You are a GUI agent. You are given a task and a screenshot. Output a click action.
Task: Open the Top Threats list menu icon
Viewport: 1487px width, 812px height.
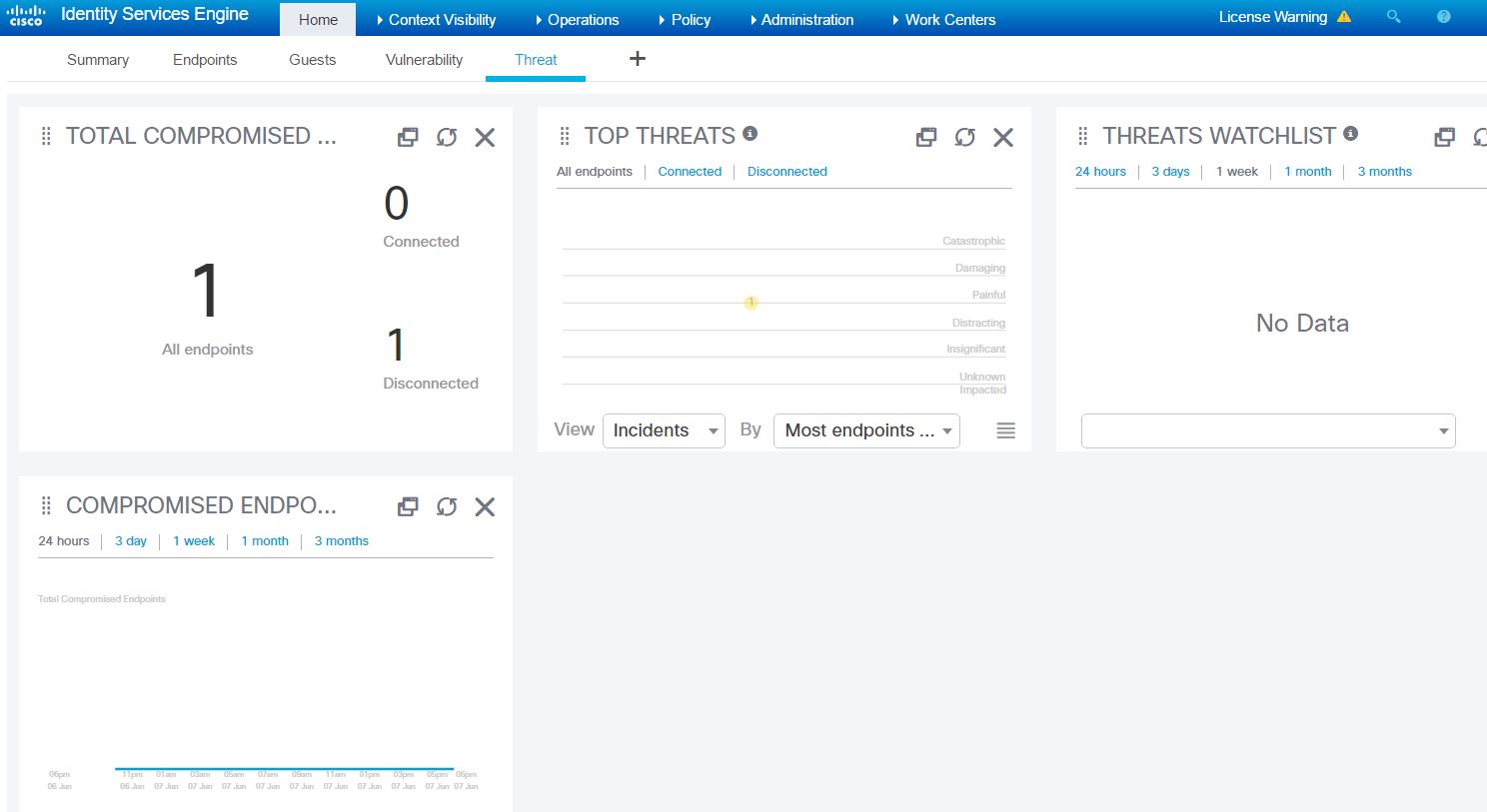pyautogui.click(x=1006, y=430)
